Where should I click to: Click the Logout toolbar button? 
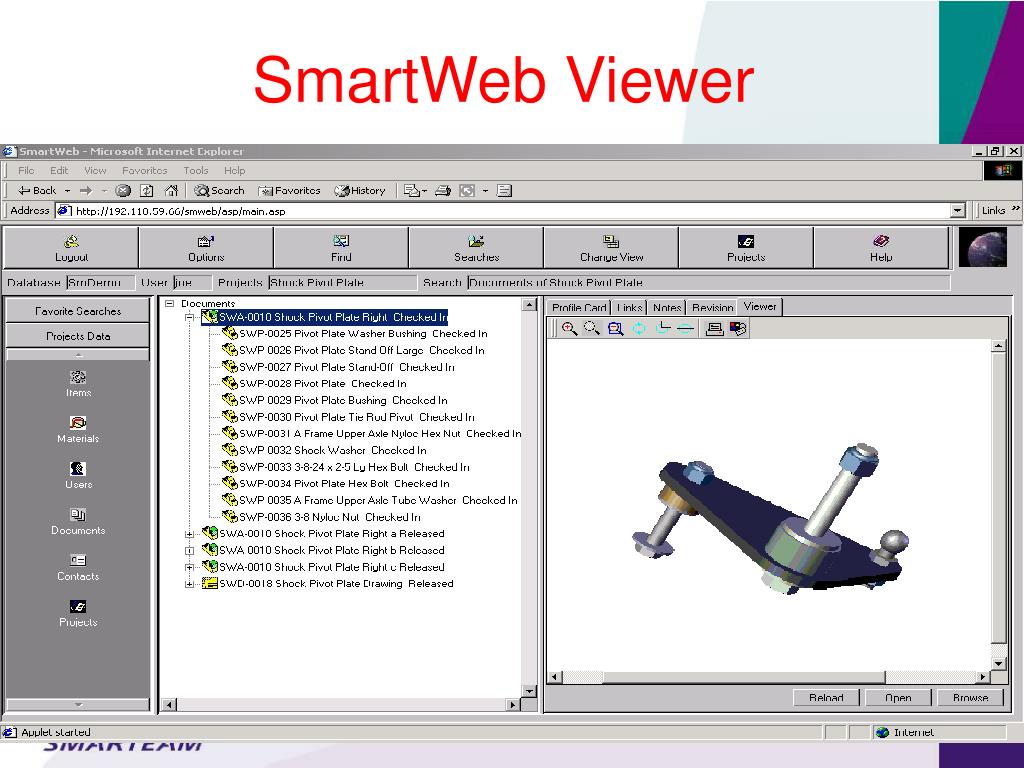71,248
